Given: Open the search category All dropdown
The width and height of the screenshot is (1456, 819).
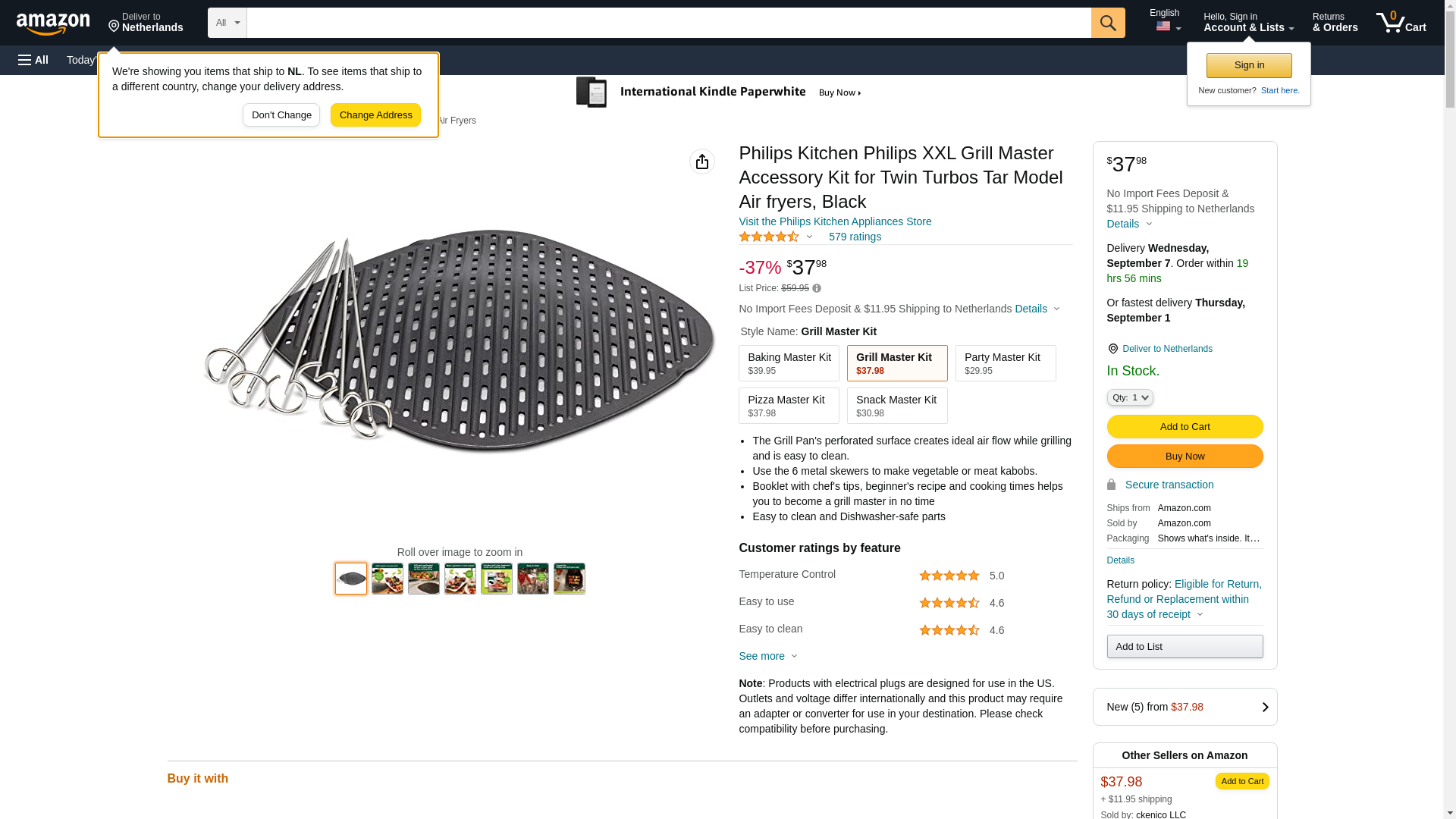Looking at the screenshot, I should click(x=227, y=23).
